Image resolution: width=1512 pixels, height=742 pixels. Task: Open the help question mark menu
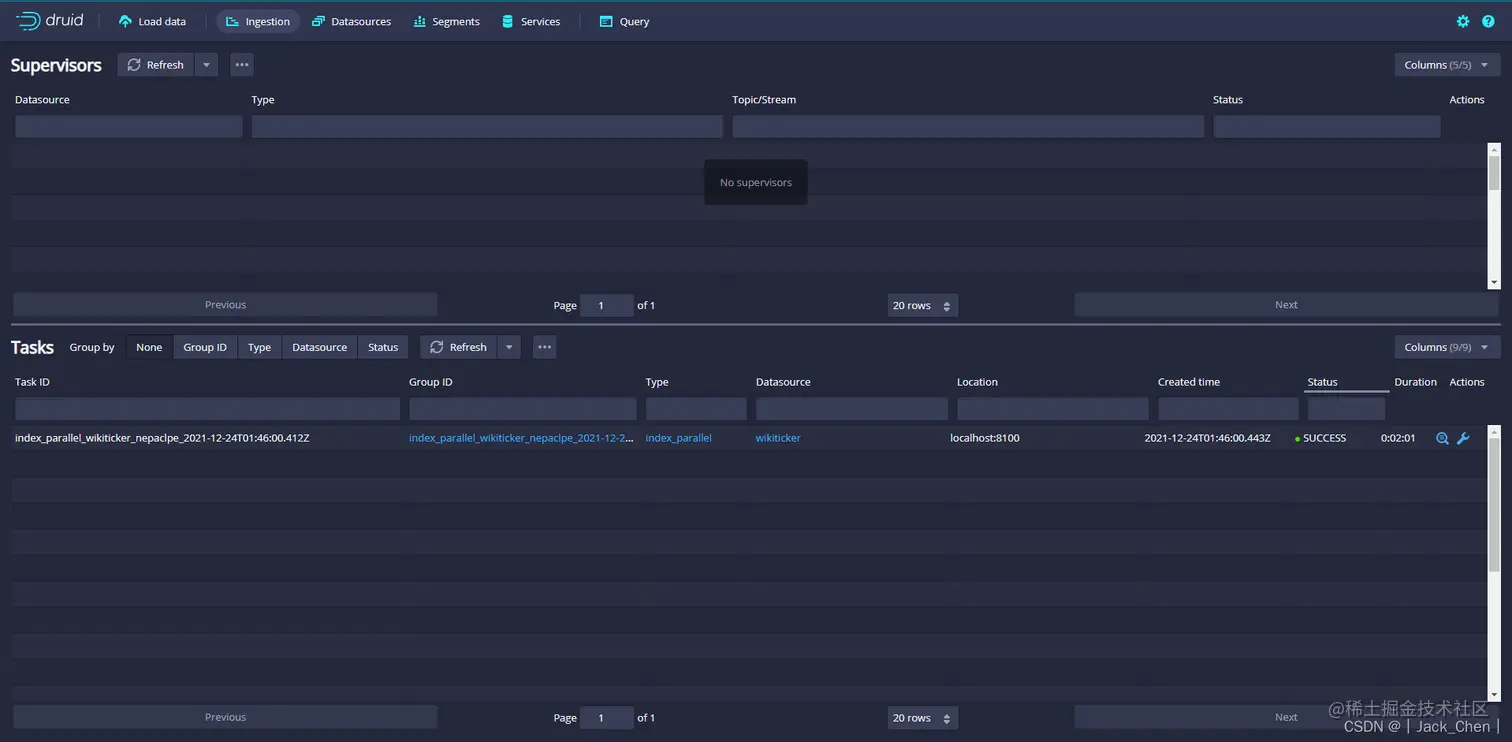pos(1488,21)
